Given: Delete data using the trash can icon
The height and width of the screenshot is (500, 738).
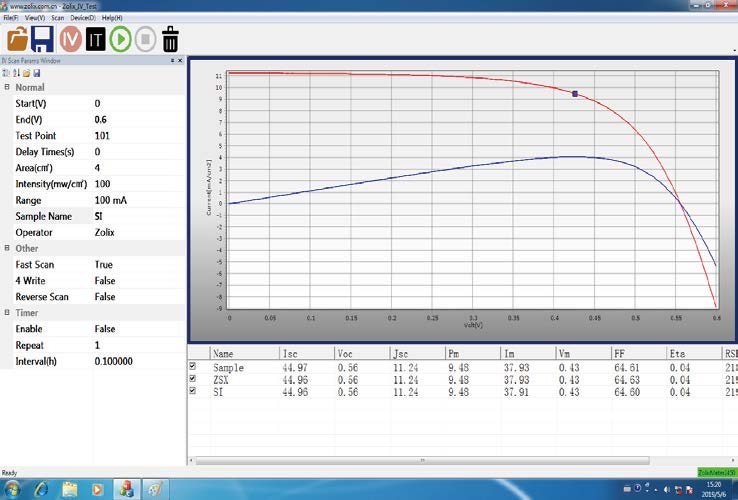Looking at the screenshot, I should [x=171, y=39].
